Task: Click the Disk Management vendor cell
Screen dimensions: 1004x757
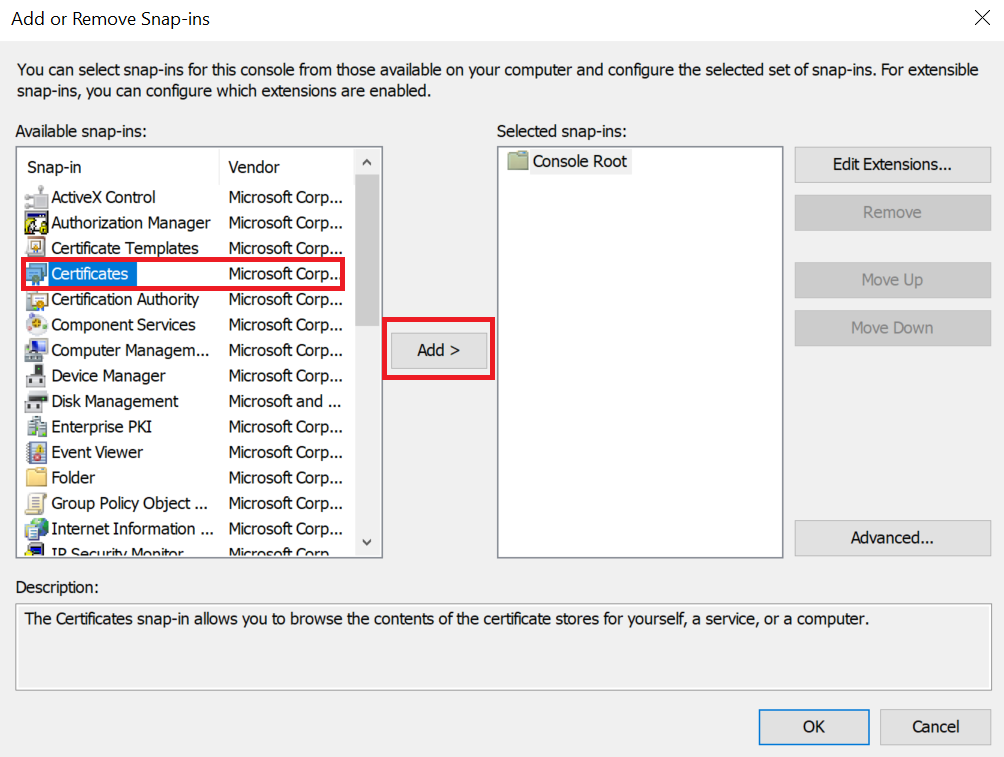Action: click(x=285, y=402)
